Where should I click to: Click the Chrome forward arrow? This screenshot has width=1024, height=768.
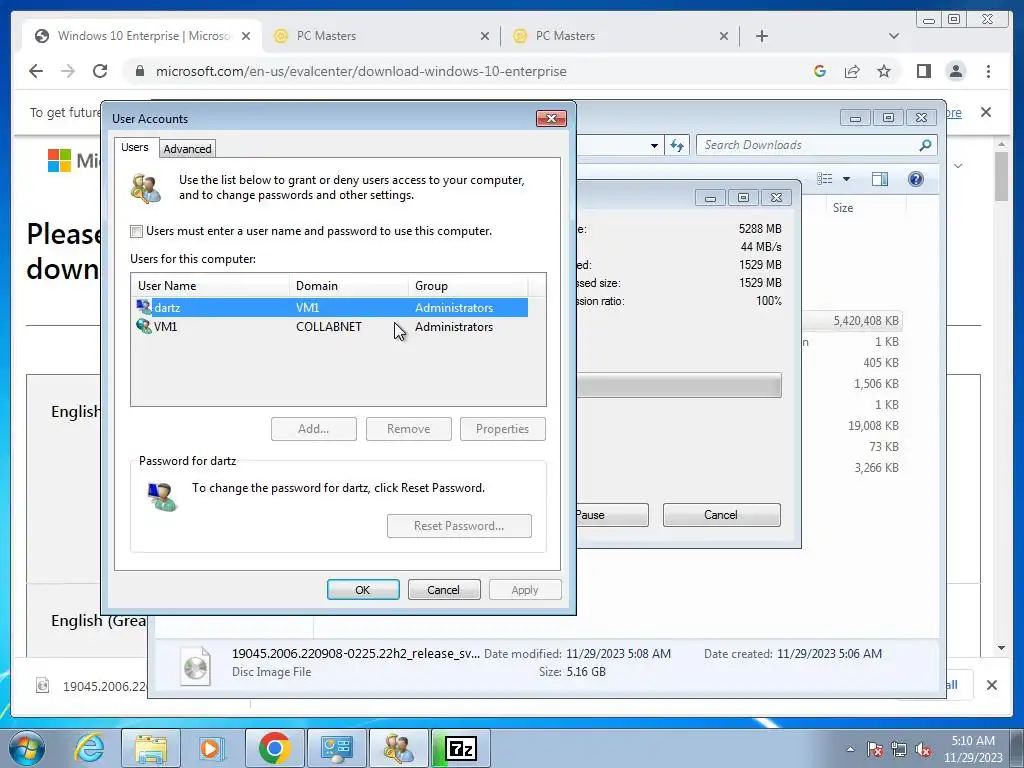68,71
